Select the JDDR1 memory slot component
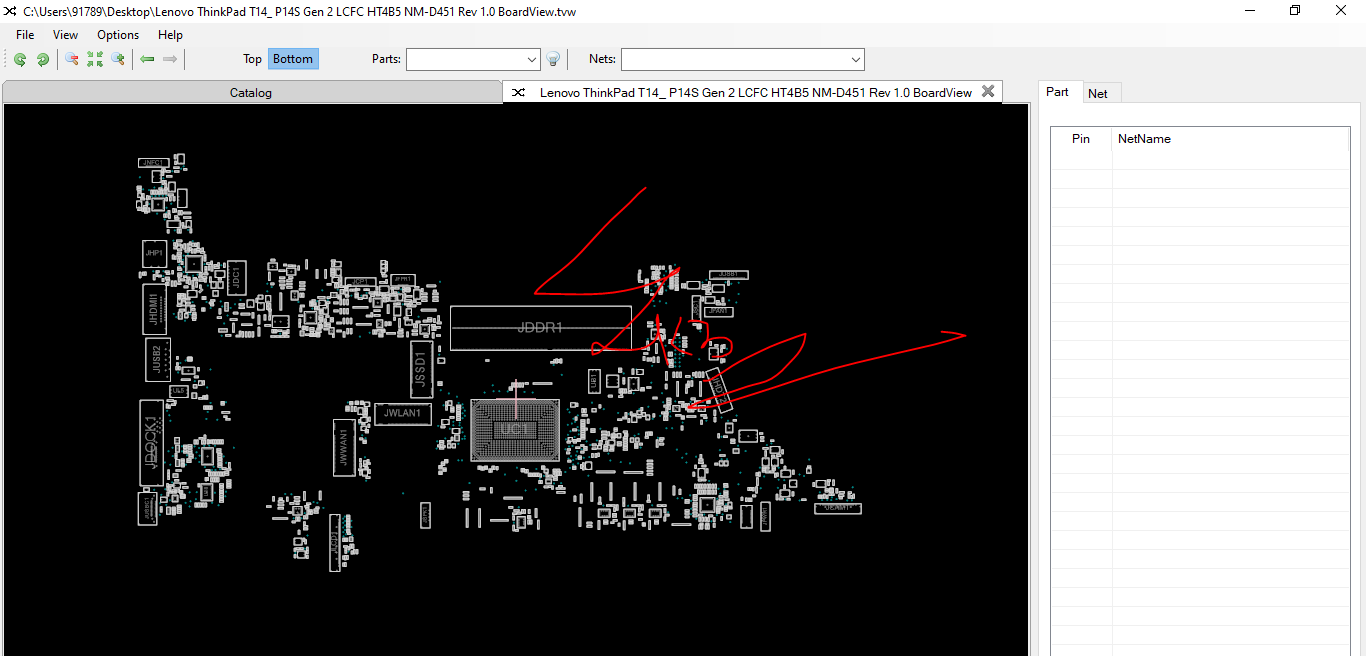1366x656 pixels. (x=540, y=328)
